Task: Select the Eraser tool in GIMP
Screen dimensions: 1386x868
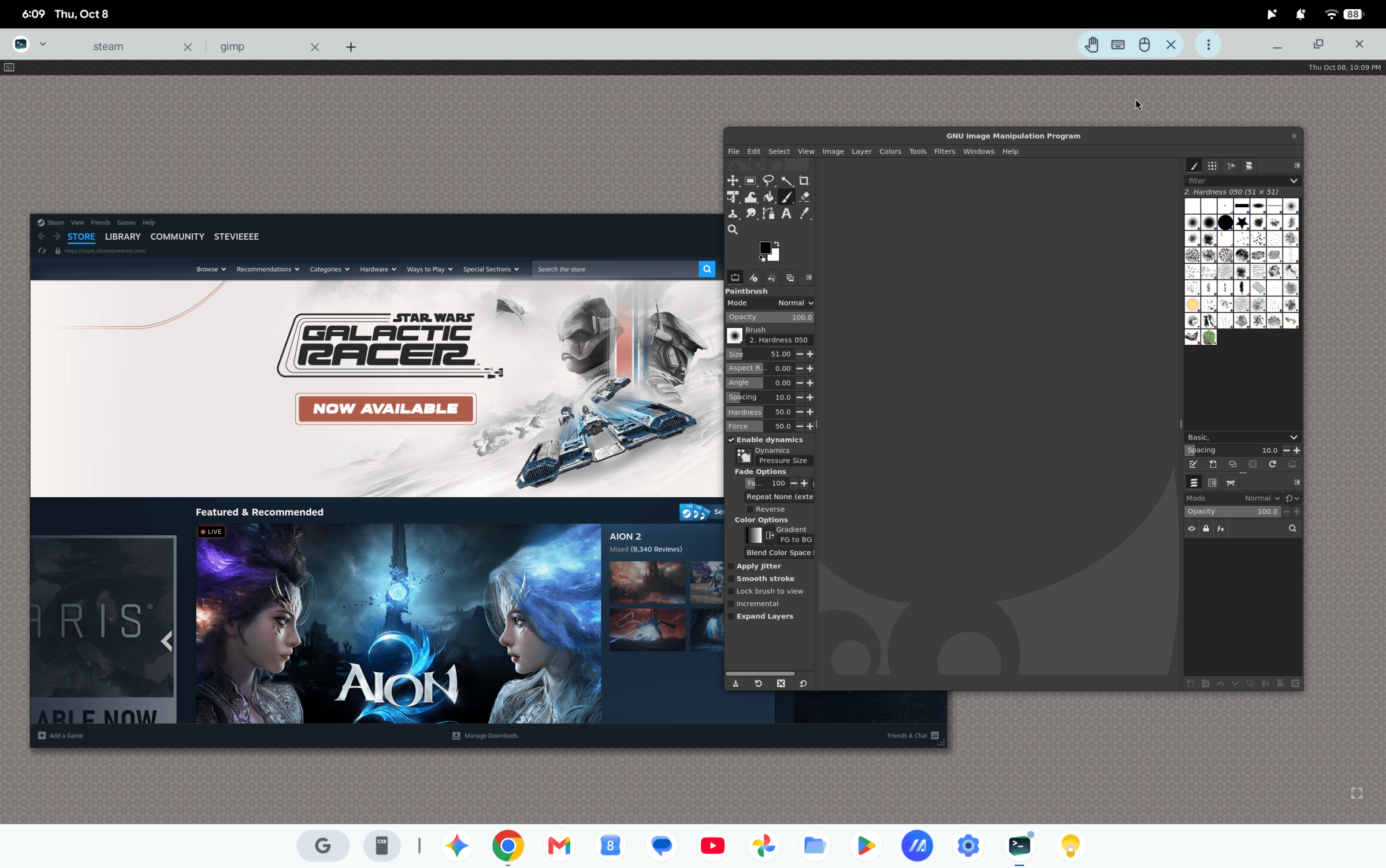Action: coord(804,198)
